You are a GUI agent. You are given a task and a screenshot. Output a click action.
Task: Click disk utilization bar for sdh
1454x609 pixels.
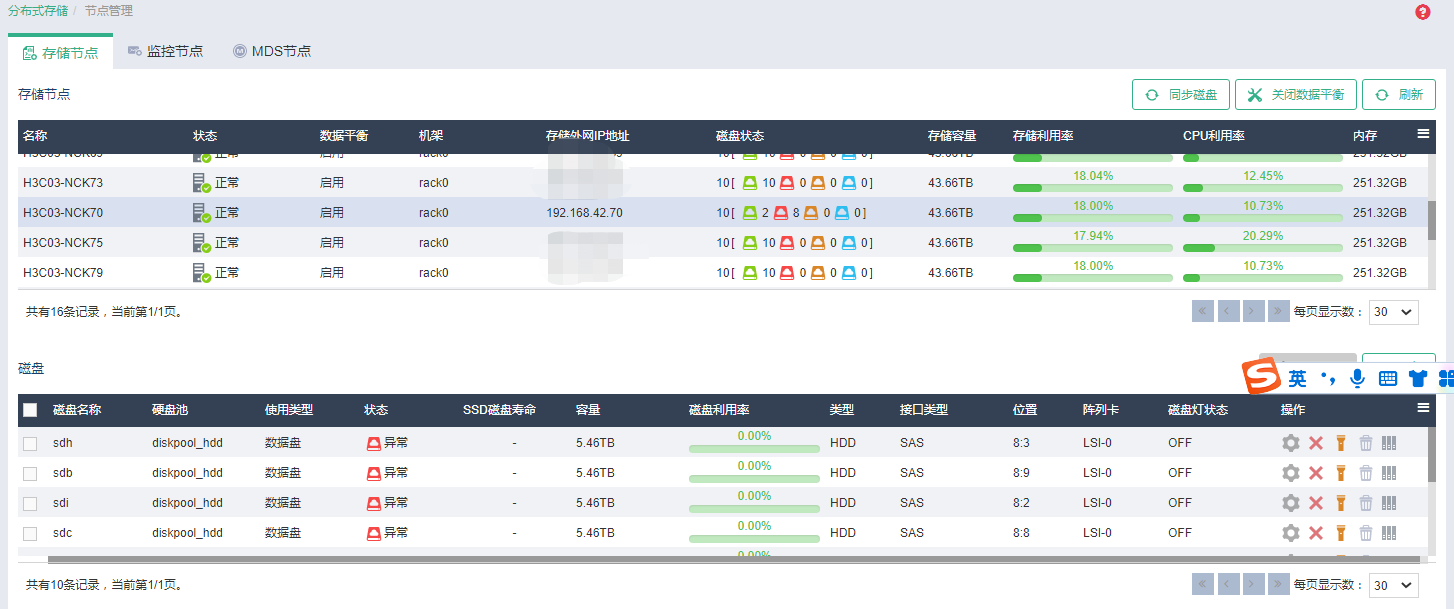(x=754, y=451)
